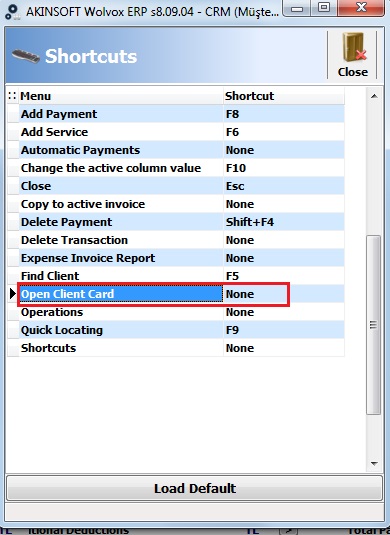Minimize the Wolvox ERP window
The width and height of the screenshot is (390, 535).
pyautogui.click(x=297, y=8)
